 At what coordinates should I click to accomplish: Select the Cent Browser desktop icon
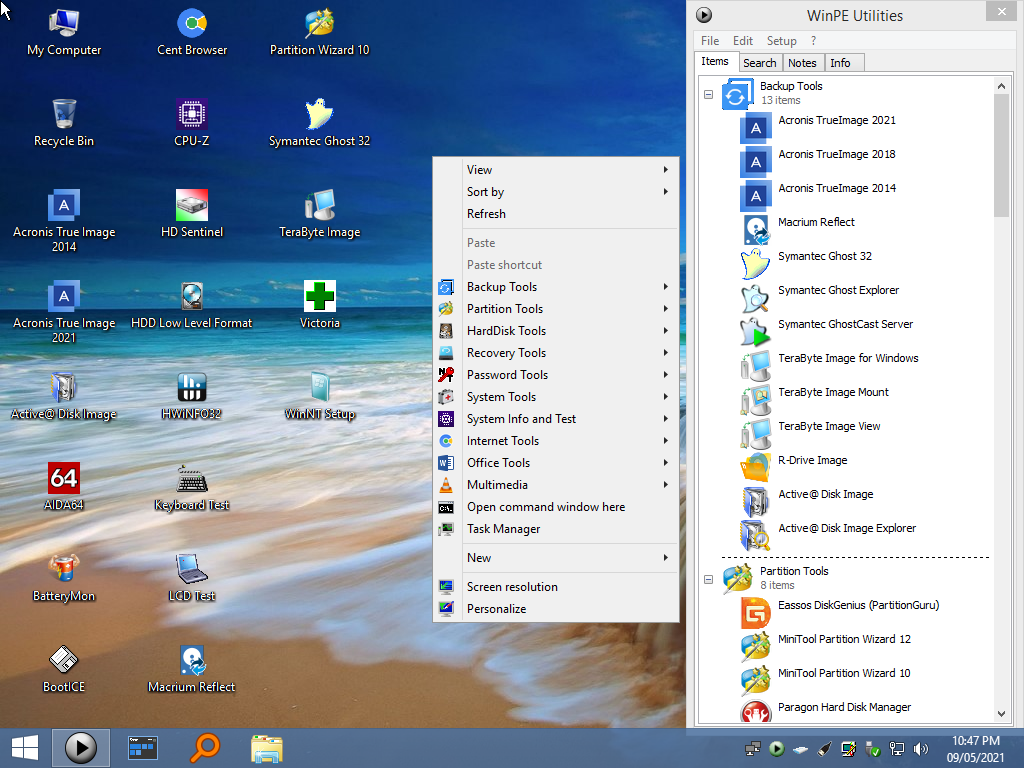192,33
